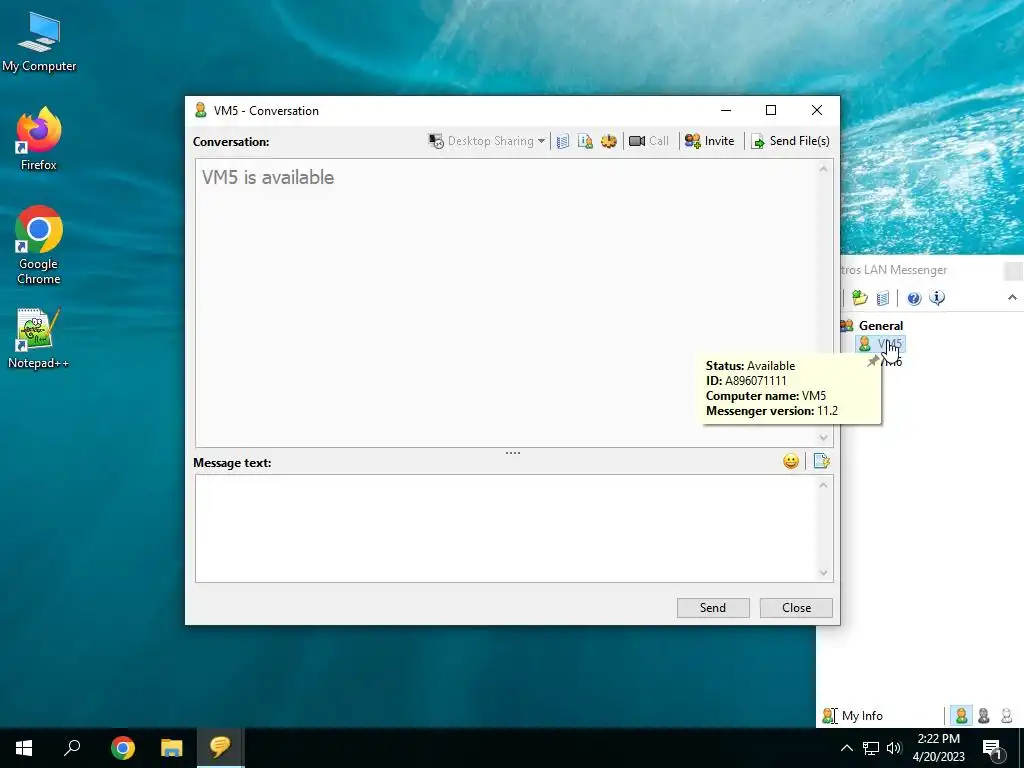Click the splitter handle above Message text
Viewport: 1024px width, 768px height.
513,453
